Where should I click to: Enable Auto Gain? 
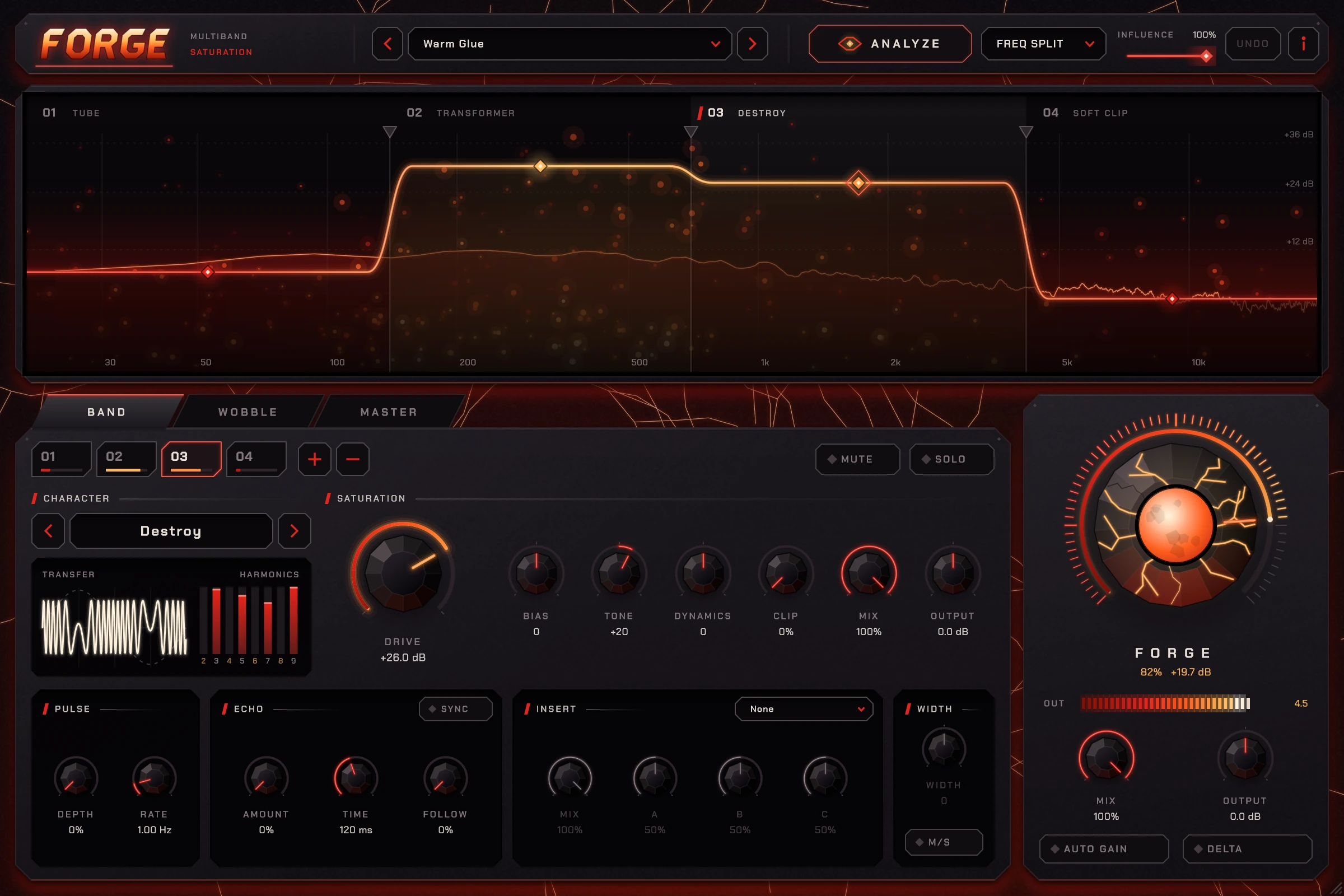pyautogui.click(x=1103, y=848)
